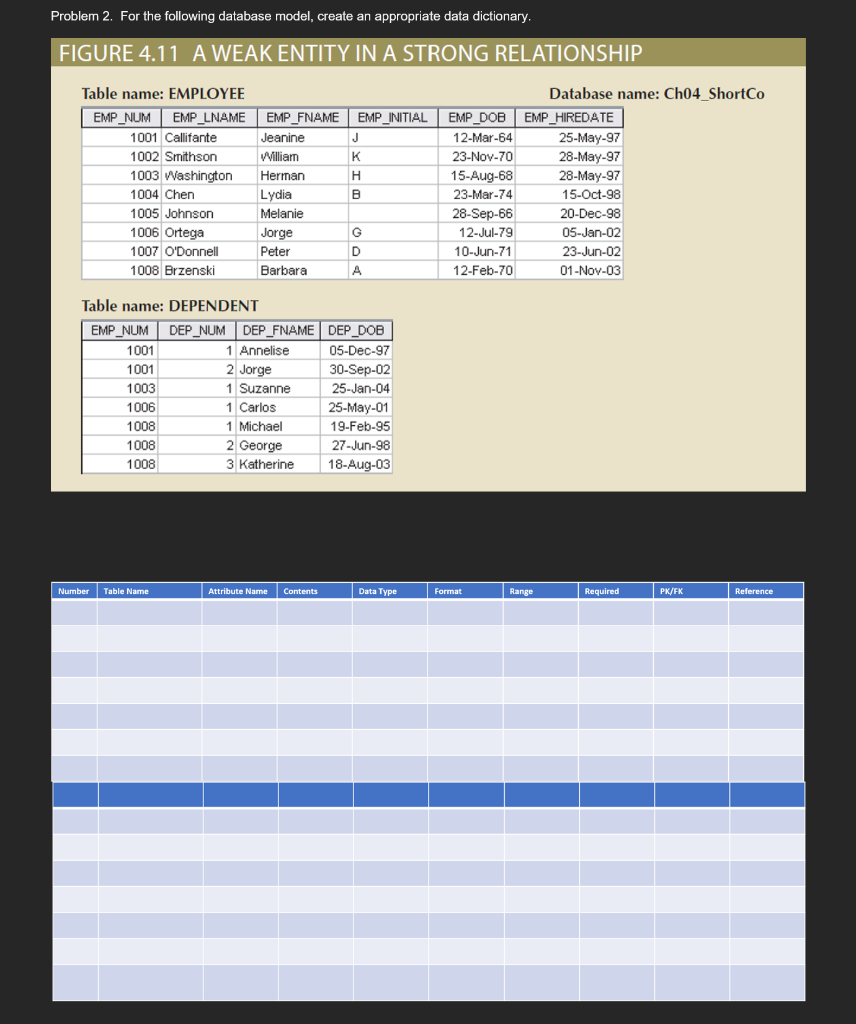
Task: Click the Database name Ch04_ShortCo label
Action: (657, 93)
